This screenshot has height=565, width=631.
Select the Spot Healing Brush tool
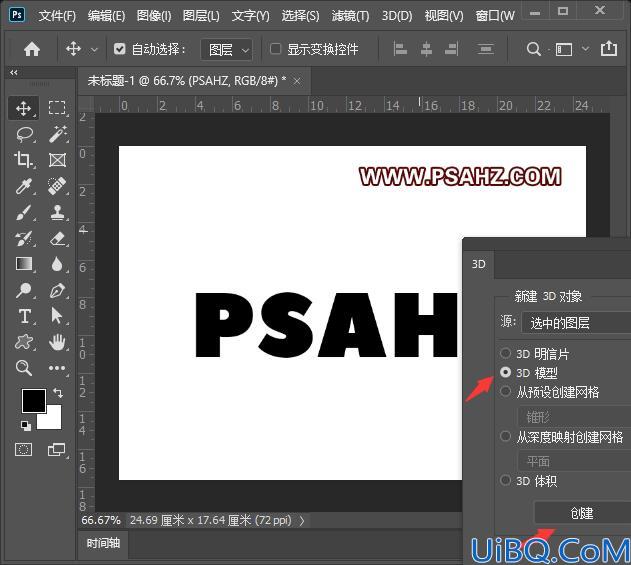click(x=57, y=186)
